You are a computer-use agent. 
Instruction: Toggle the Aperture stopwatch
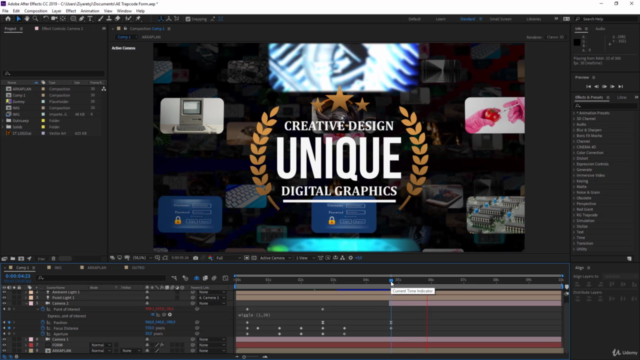(42, 334)
